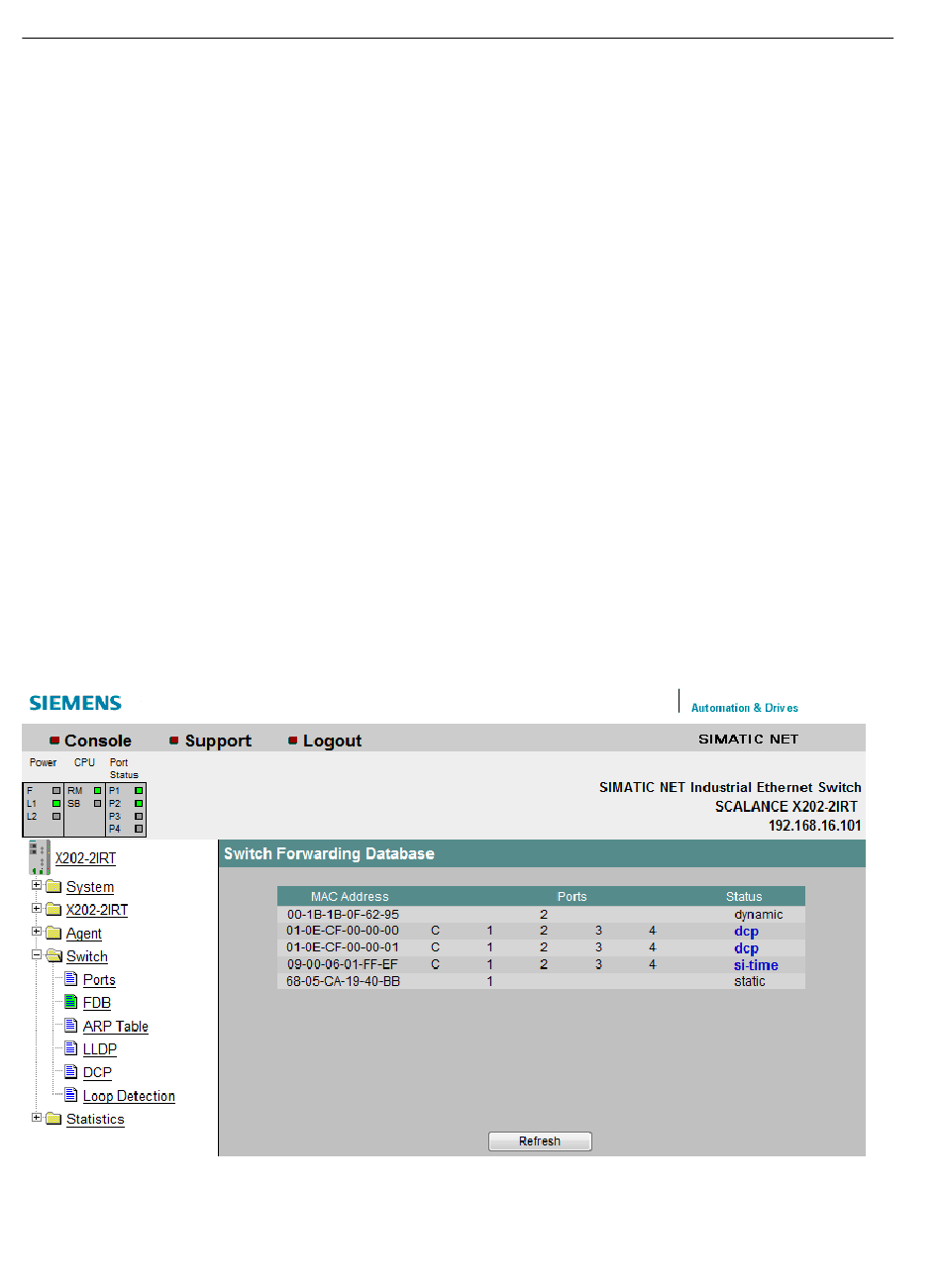Click the open Switch folder icon
Image resolution: width=941 pixels, height=1288 pixels.
tap(53, 955)
